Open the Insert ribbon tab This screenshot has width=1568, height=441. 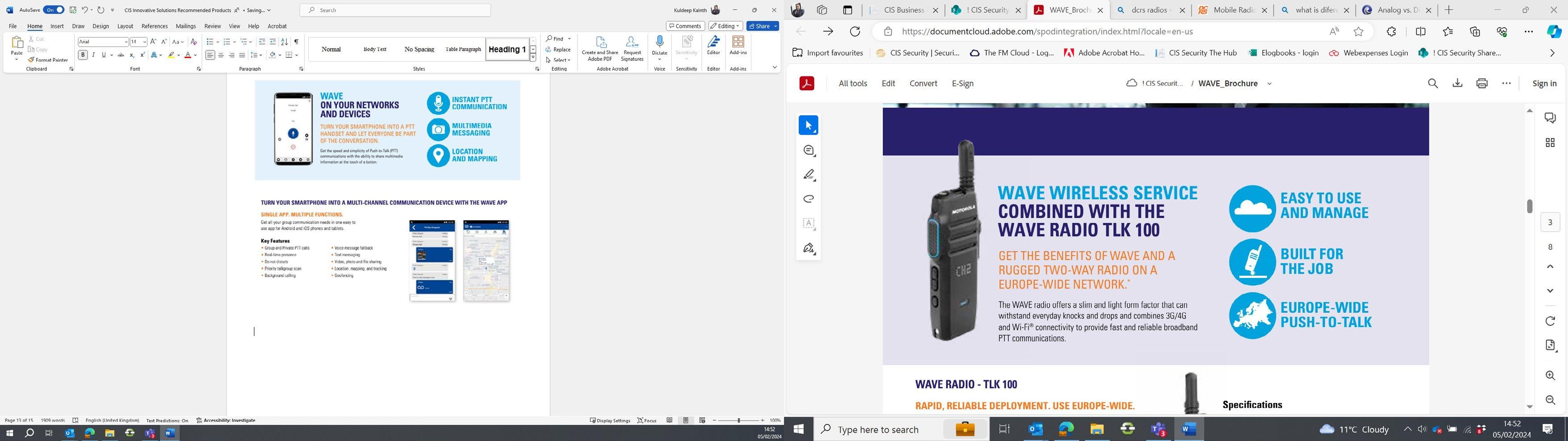57,26
